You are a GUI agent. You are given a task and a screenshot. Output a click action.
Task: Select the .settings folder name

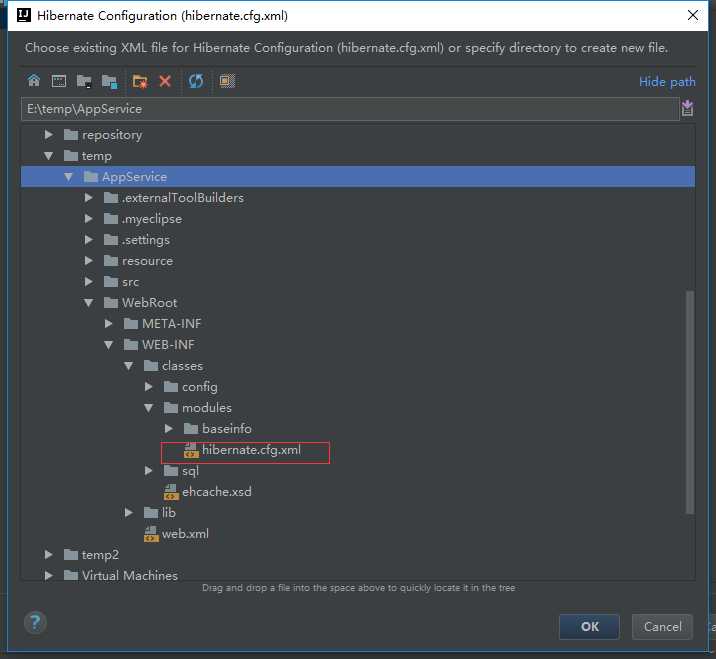(x=146, y=240)
